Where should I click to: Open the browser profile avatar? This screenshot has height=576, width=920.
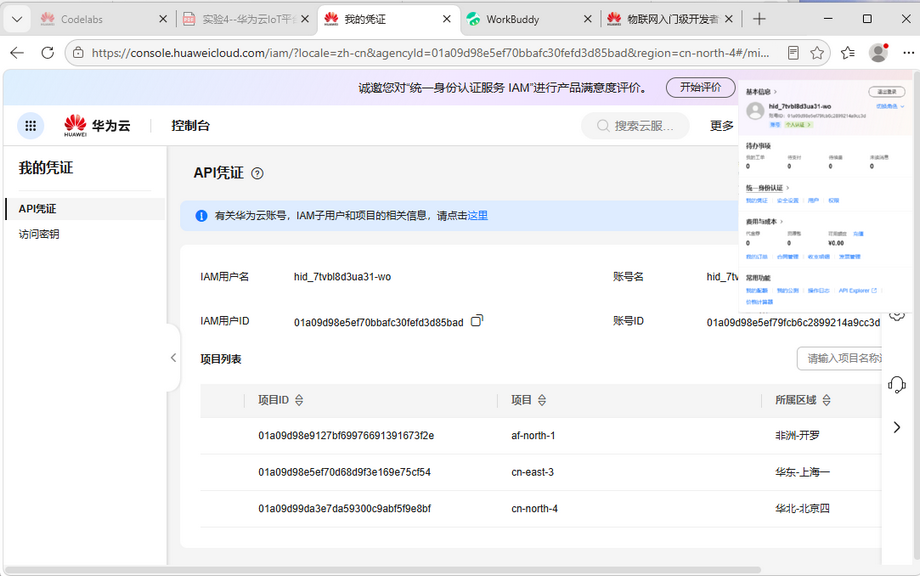[x=878, y=53]
